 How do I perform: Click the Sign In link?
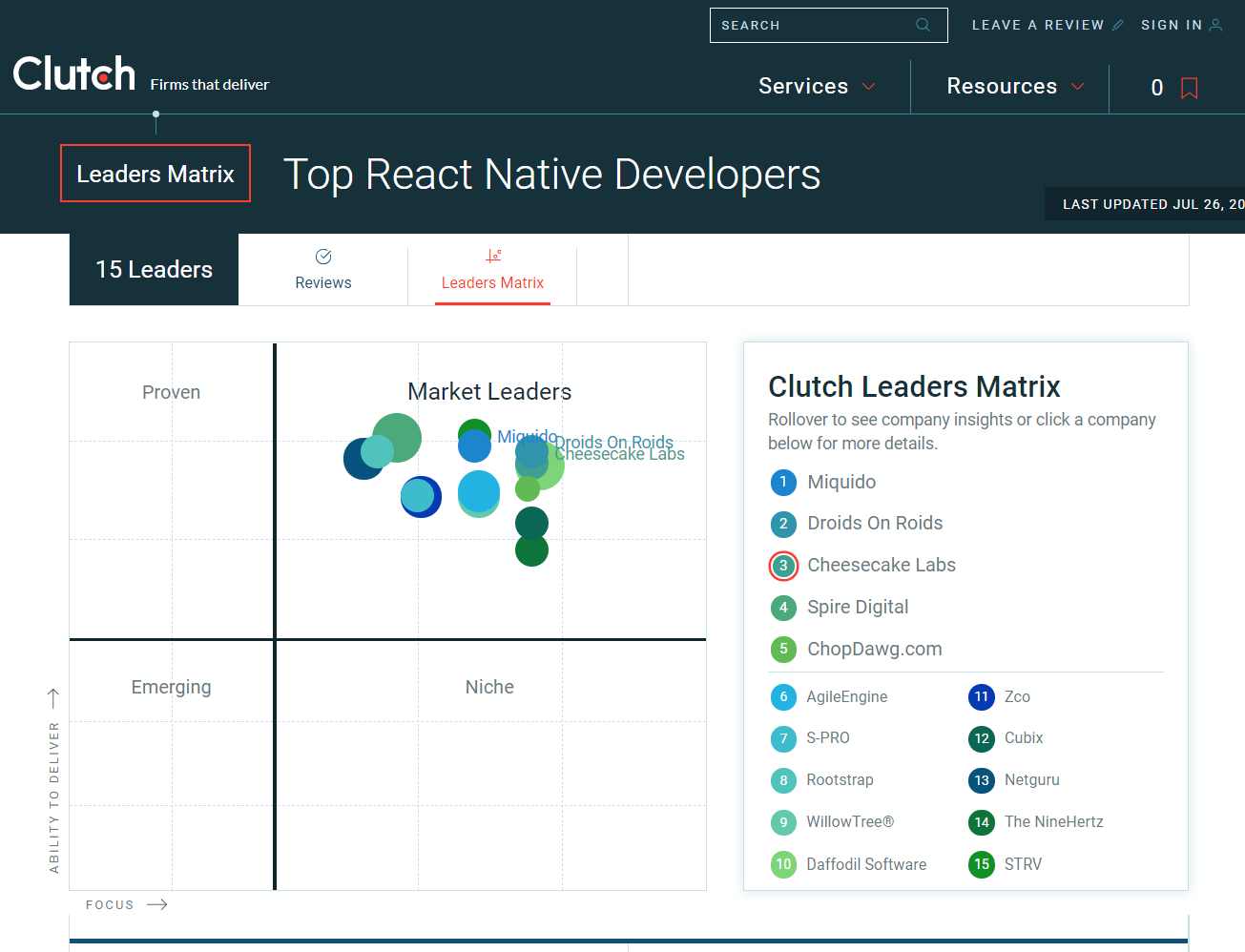tap(1172, 25)
